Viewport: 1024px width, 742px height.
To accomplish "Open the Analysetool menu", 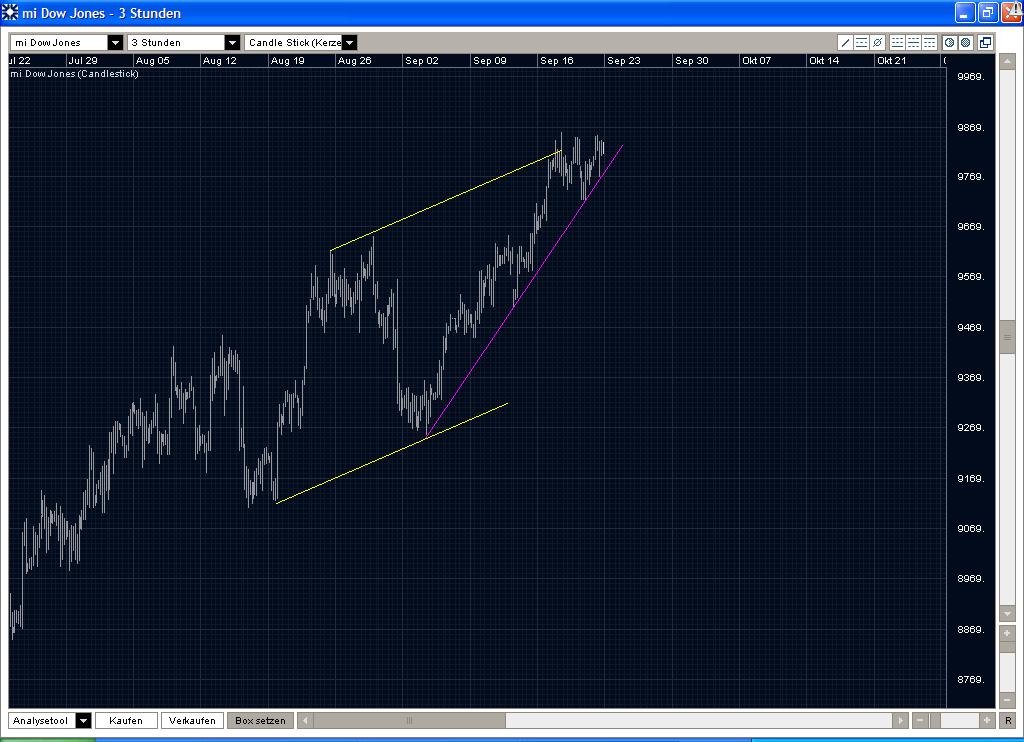I will pos(82,720).
